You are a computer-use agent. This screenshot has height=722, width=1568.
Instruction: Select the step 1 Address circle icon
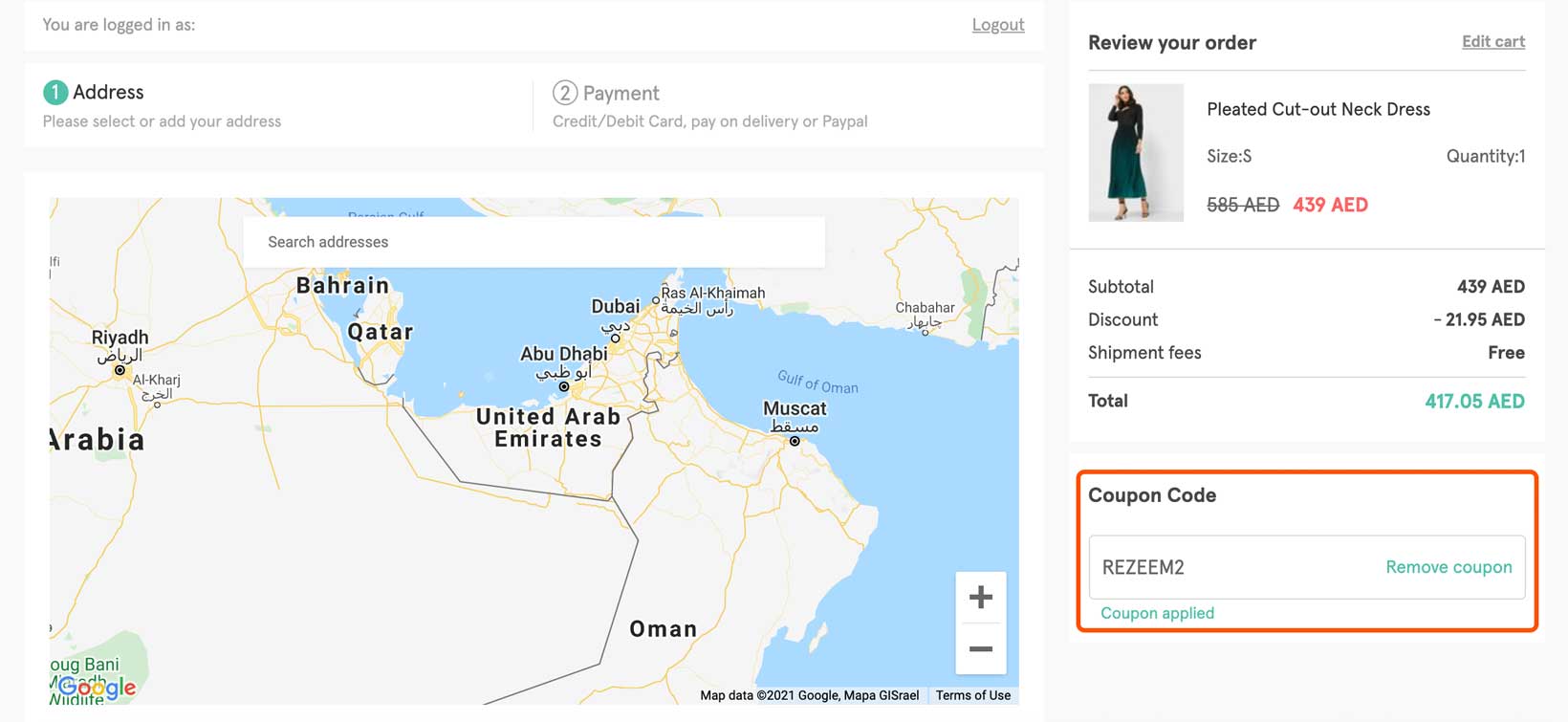point(55,92)
